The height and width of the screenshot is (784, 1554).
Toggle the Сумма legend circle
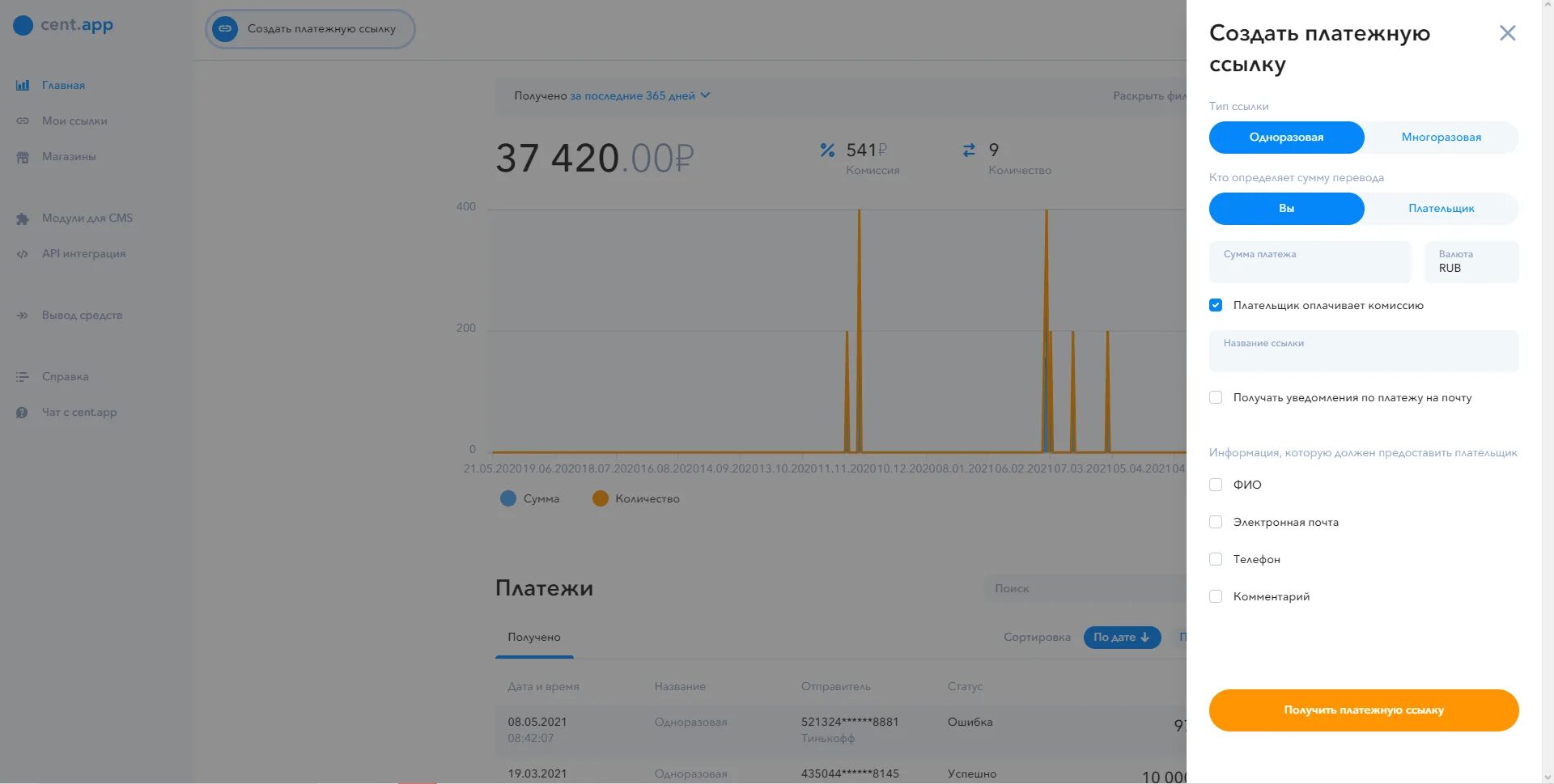[508, 498]
